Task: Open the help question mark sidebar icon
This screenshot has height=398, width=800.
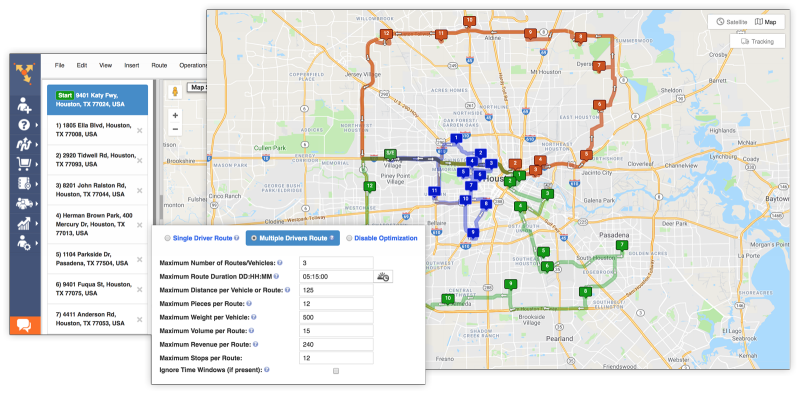Action: point(23,125)
